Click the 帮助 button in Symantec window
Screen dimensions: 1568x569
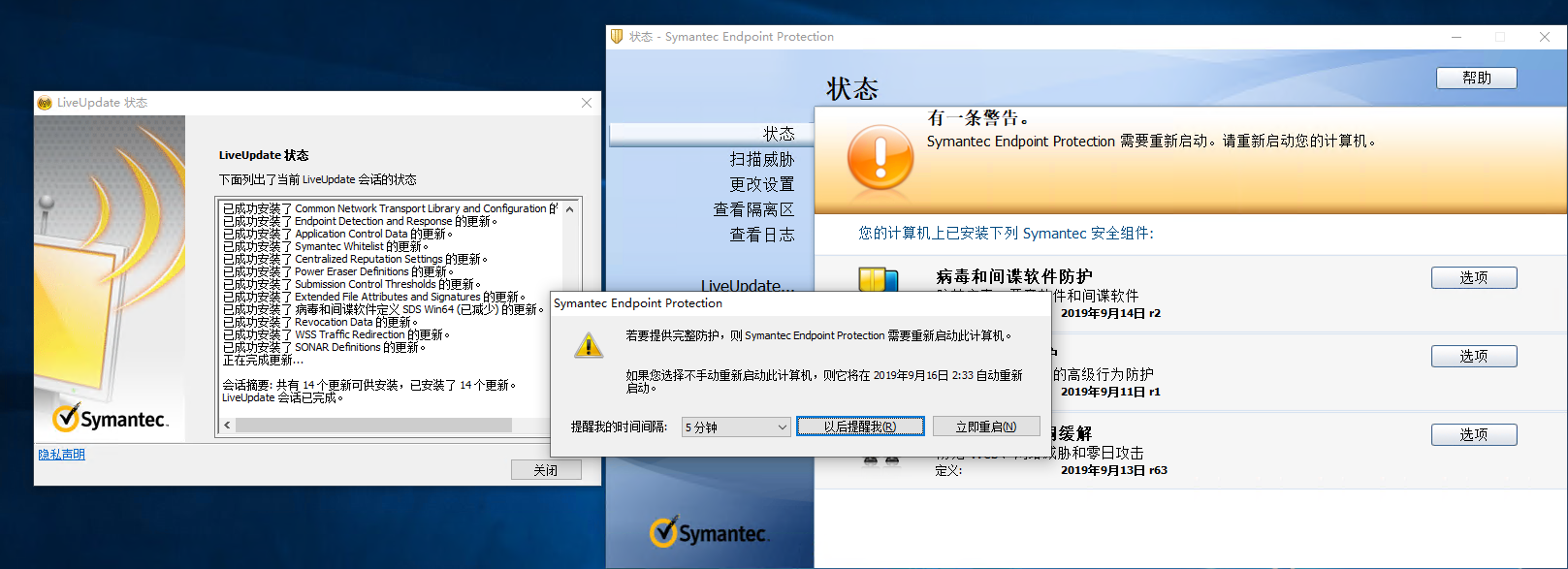(x=1476, y=78)
